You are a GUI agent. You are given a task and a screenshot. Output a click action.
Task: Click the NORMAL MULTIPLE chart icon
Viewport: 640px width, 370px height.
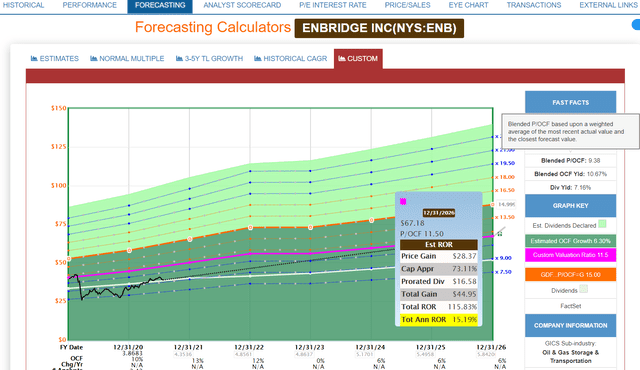(93, 58)
